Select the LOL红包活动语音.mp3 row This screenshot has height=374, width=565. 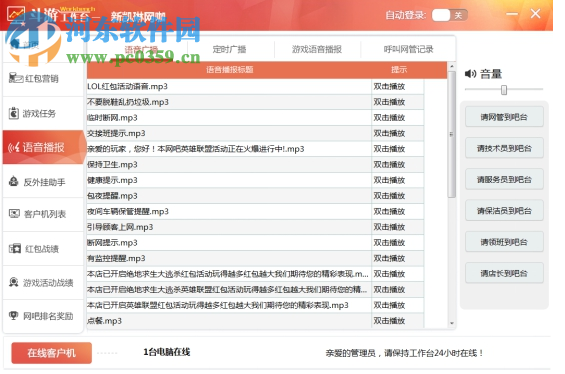coord(255,86)
